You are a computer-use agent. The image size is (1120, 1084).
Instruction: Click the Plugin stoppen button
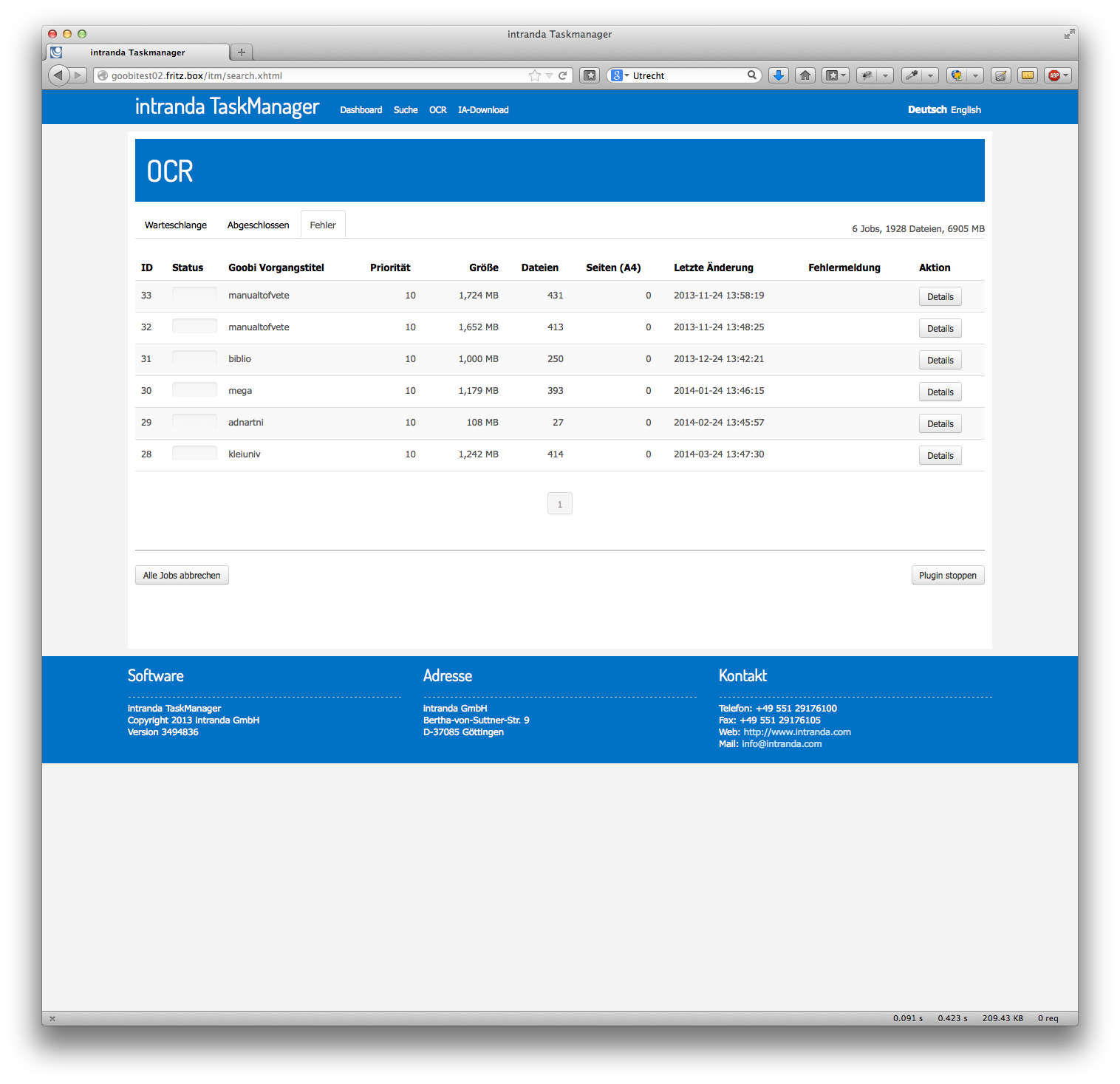click(948, 575)
